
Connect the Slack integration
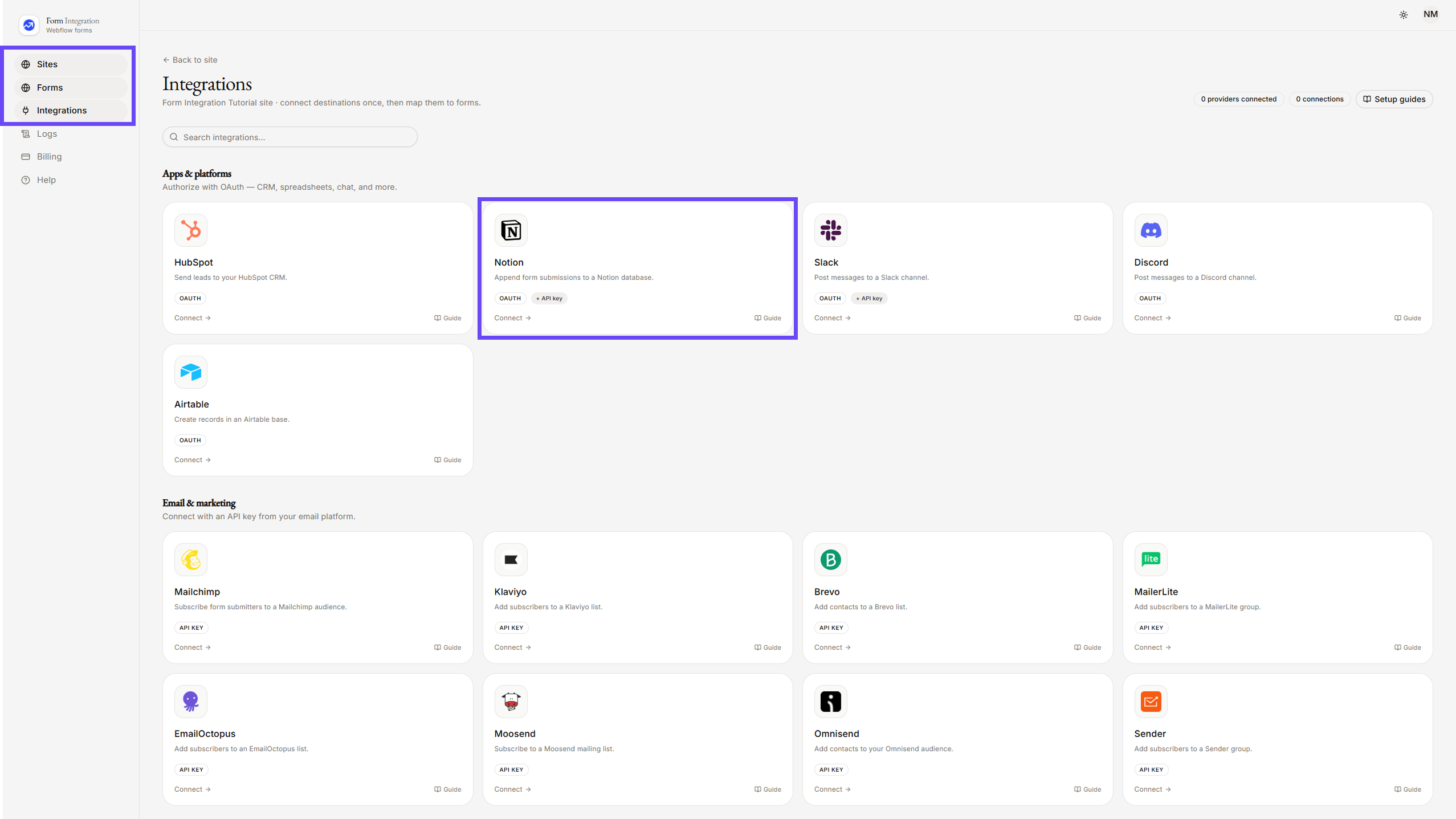point(832,318)
